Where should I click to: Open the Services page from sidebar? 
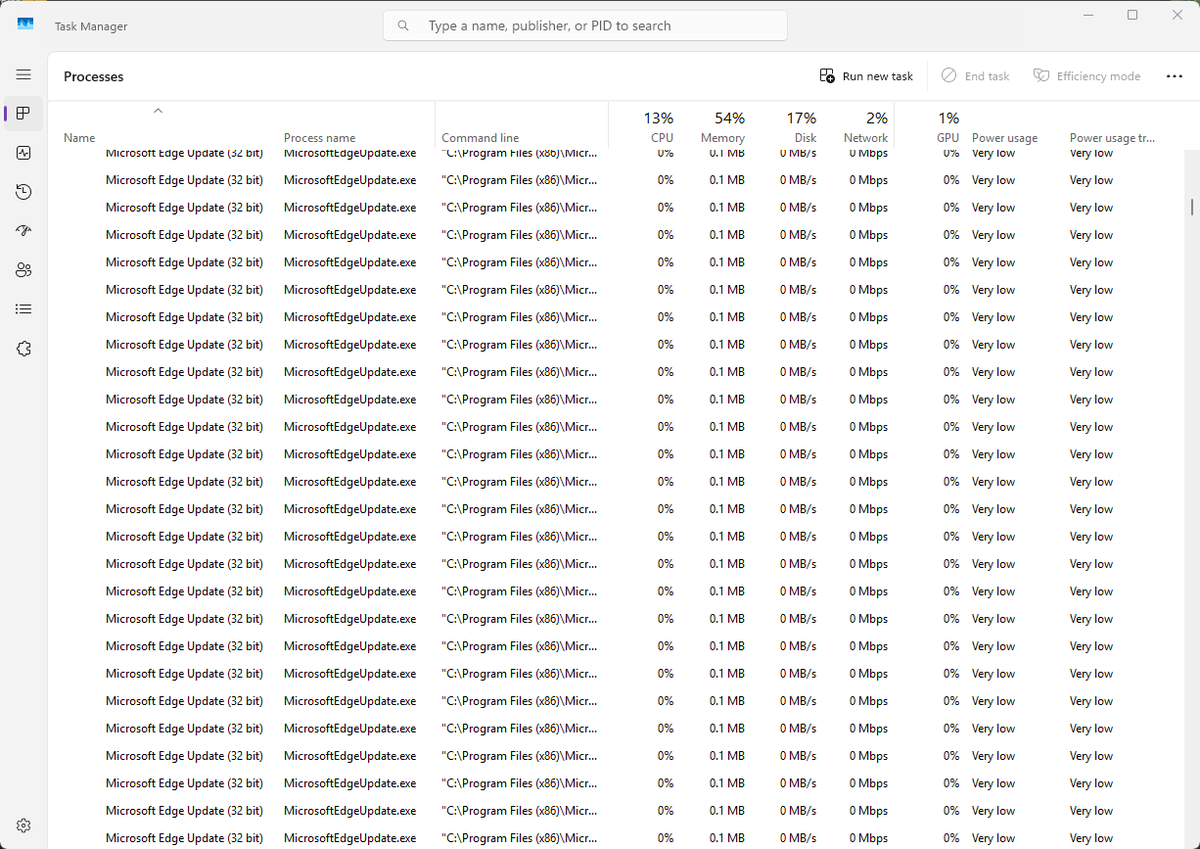coord(24,348)
